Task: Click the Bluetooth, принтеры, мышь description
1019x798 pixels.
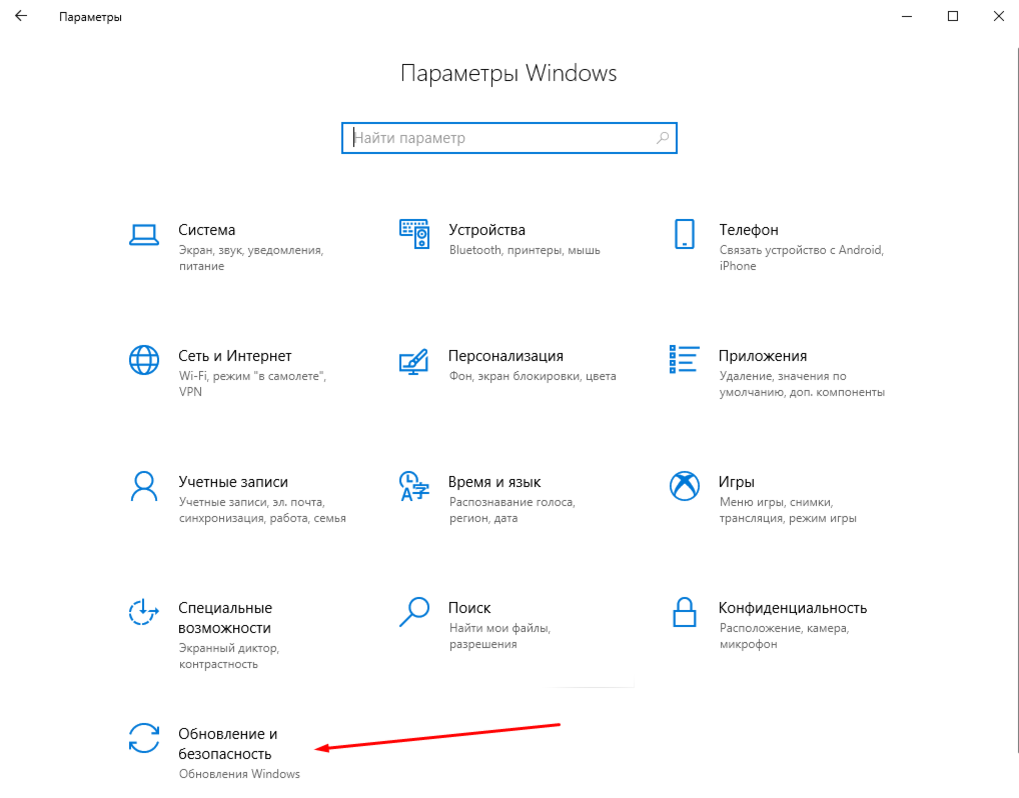Action: [x=524, y=250]
